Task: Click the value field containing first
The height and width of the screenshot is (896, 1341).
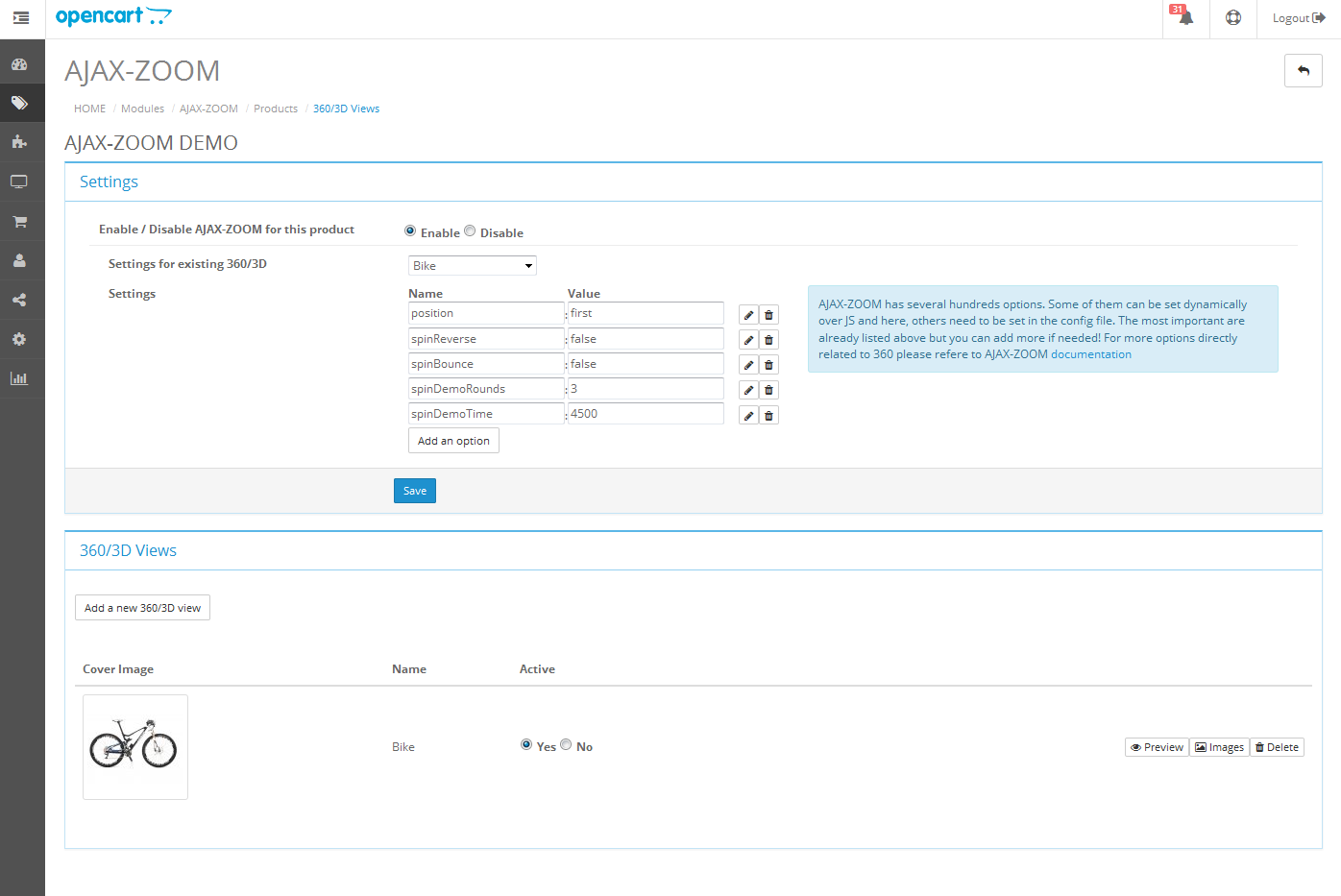Action: tap(646, 313)
